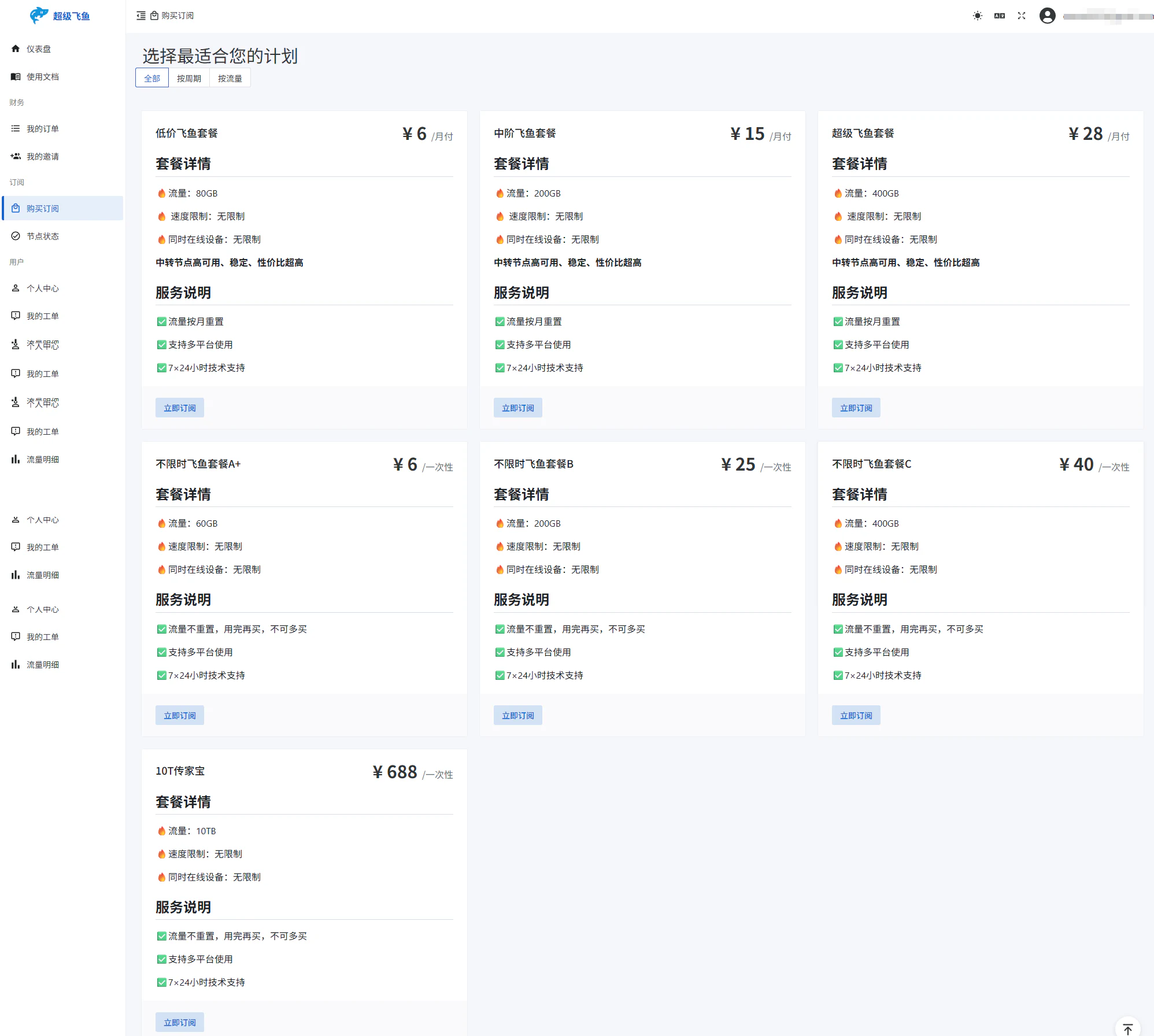Click the ¥ 28 /月付 price
The width and height of the screenshot is (1154, 1036).
tap(1098, 134)
